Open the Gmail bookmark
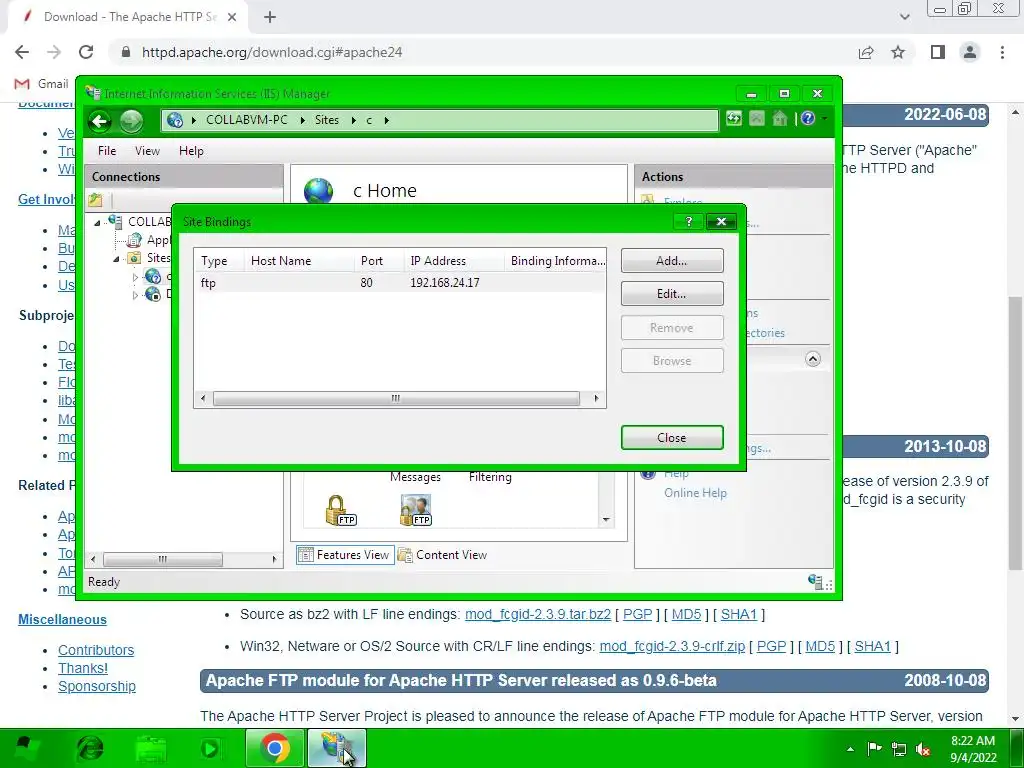The width and height of the screenshot is (1024, 768). 41,84
